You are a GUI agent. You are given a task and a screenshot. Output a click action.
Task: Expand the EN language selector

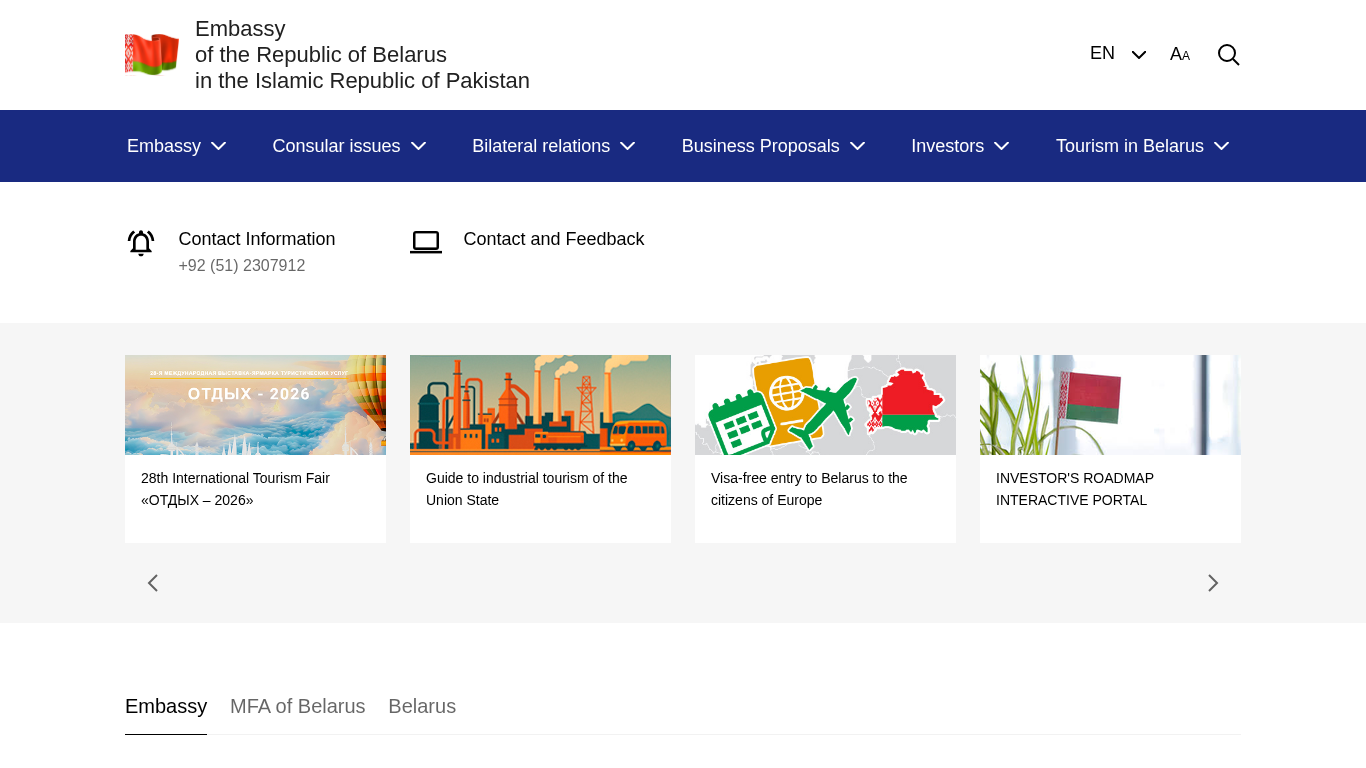tap(1117, 54)
